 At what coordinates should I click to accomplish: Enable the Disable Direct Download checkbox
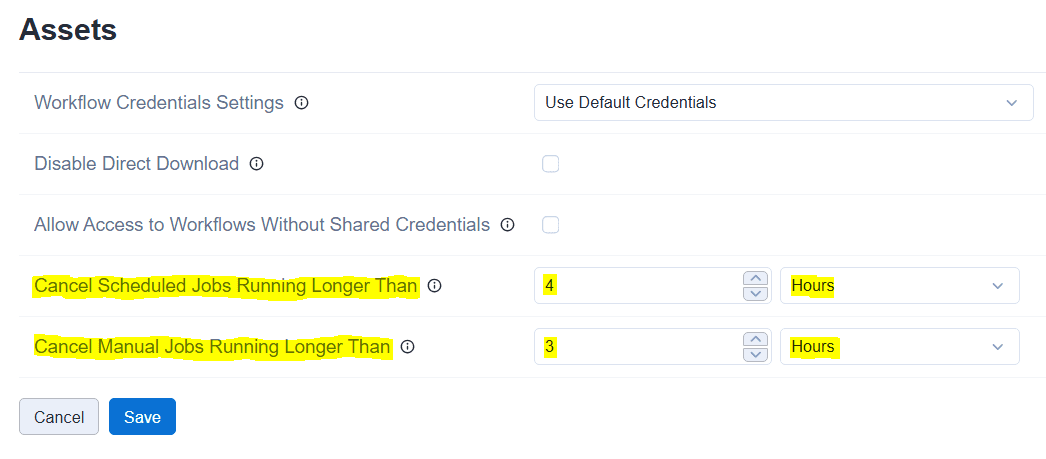pyautogui.click(x=550, y=164)
